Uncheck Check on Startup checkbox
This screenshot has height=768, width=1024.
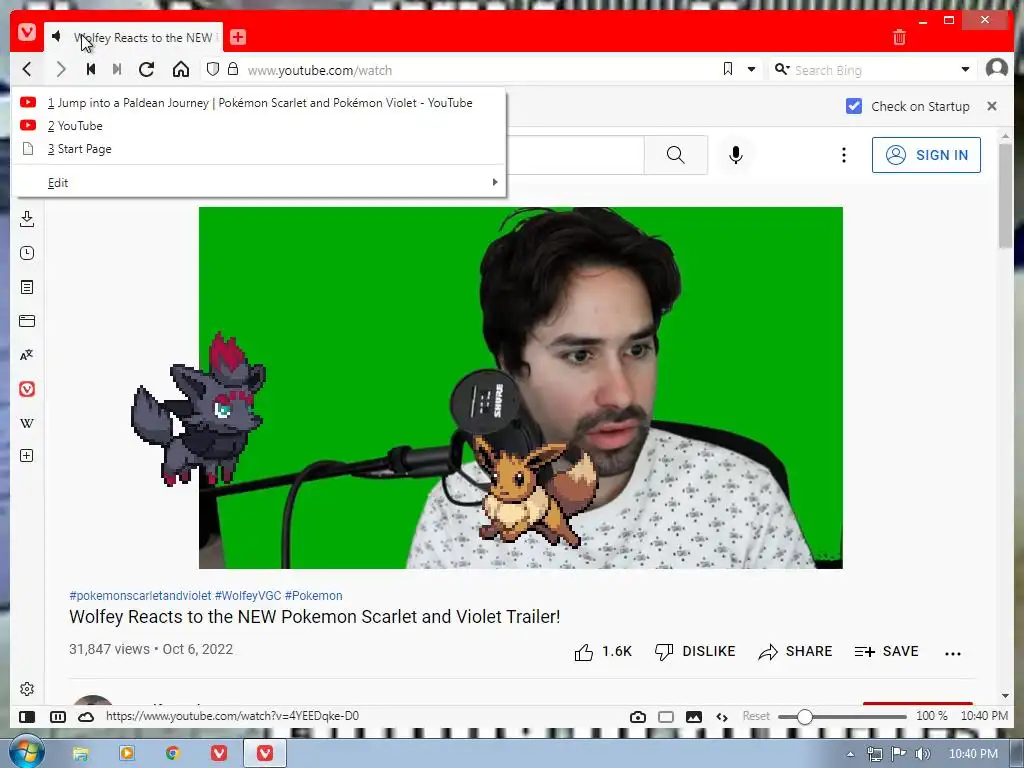pyautogui.click(x=854, y=106)
